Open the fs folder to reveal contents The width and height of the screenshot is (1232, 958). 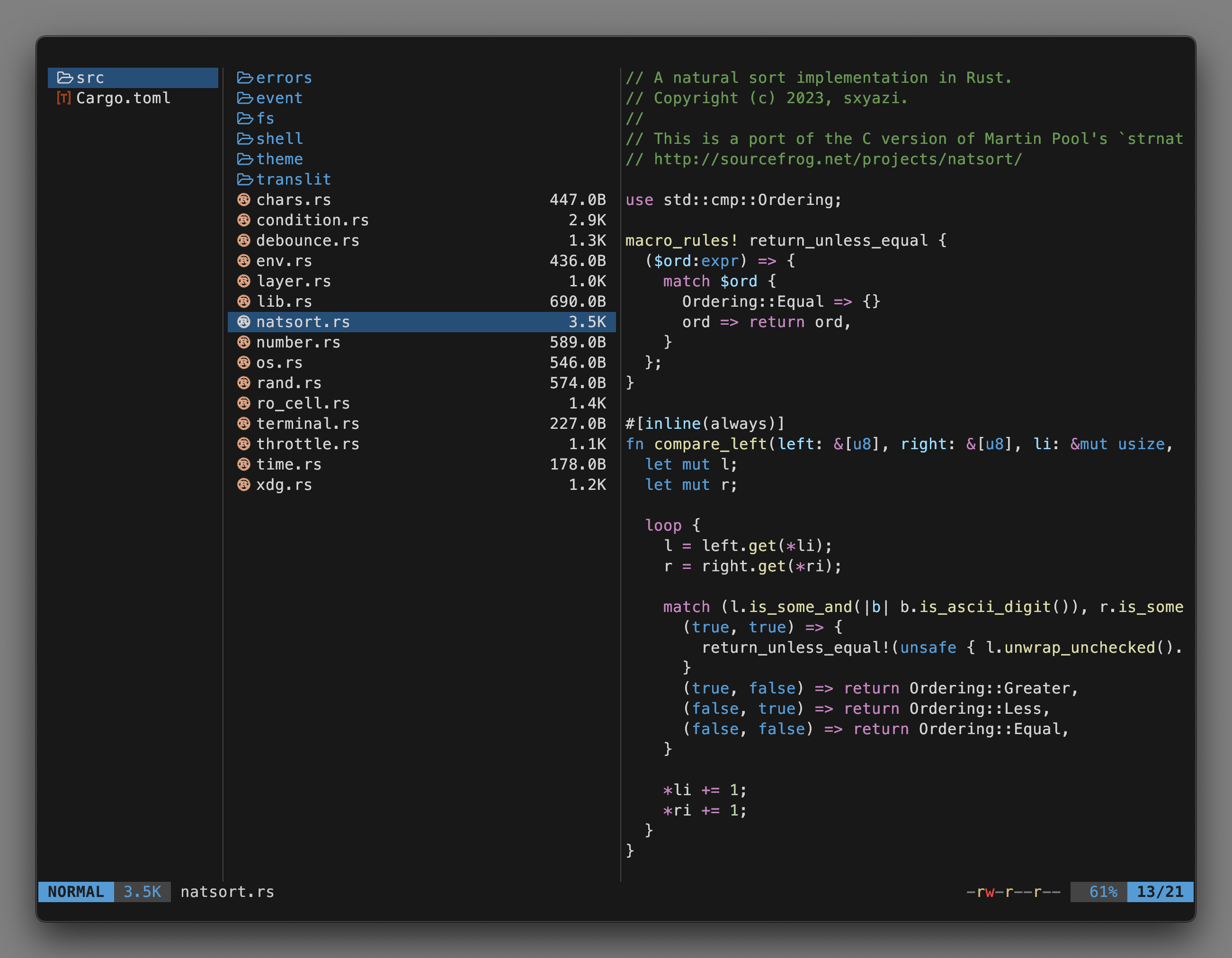[x=264, y=118]
